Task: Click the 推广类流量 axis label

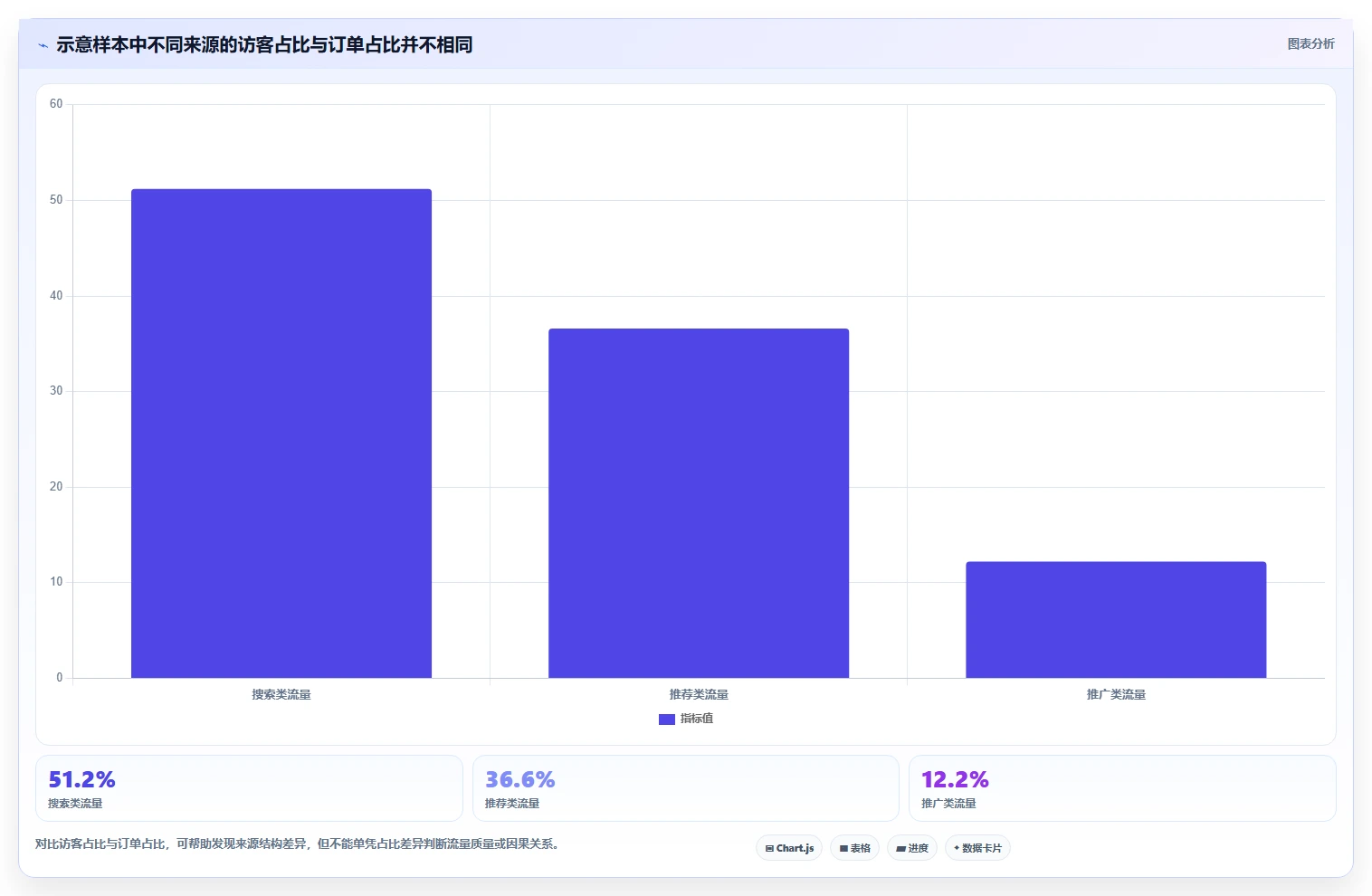Action: [1116, 695]
